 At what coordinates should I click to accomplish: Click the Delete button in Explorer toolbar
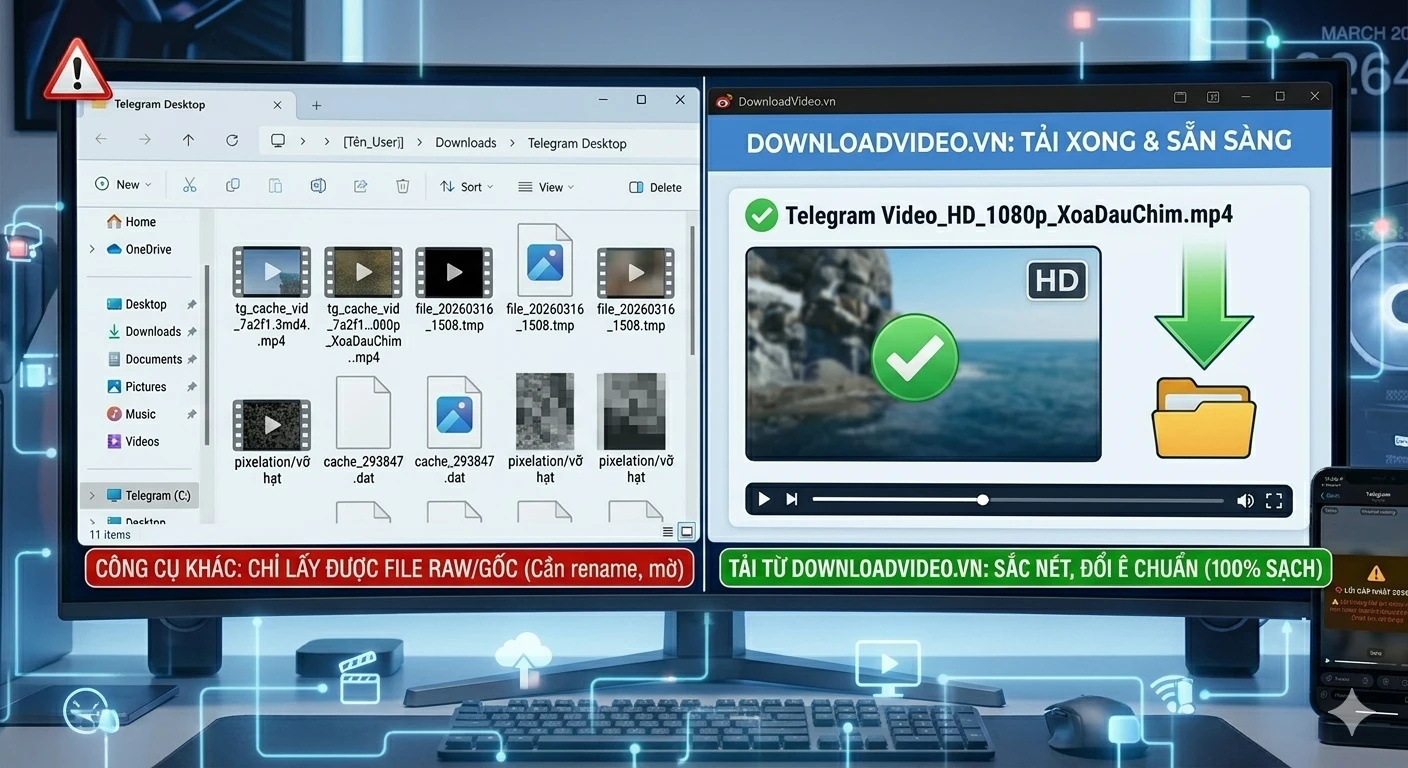(655, 187)
